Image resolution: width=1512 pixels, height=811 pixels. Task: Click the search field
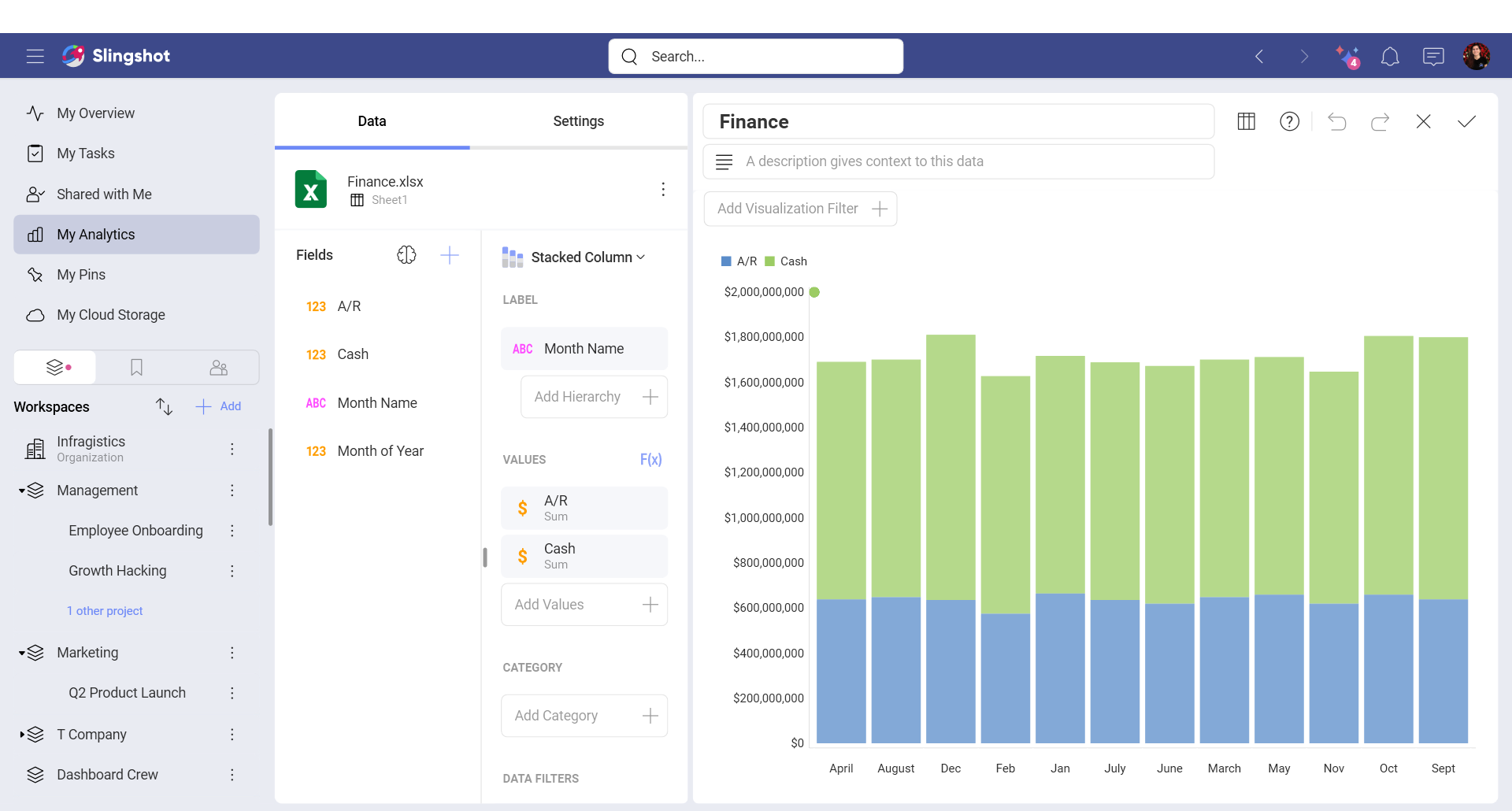(756, 57)
